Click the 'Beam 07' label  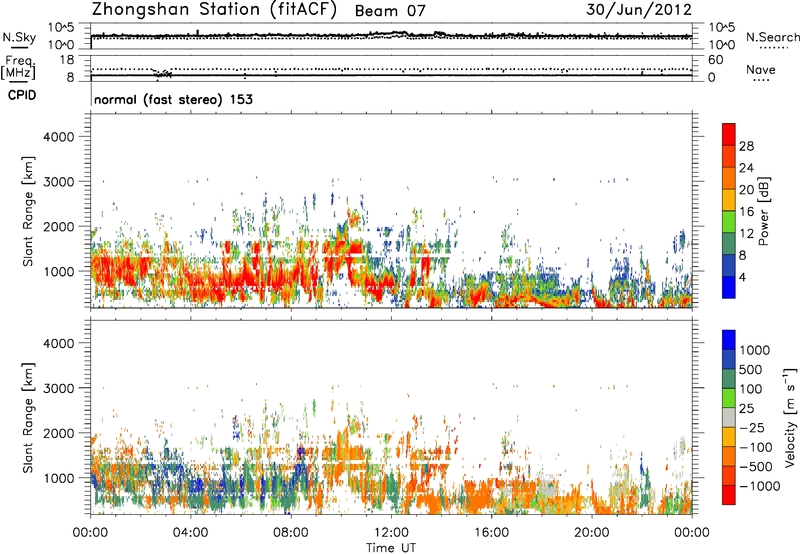pos(390,11)
